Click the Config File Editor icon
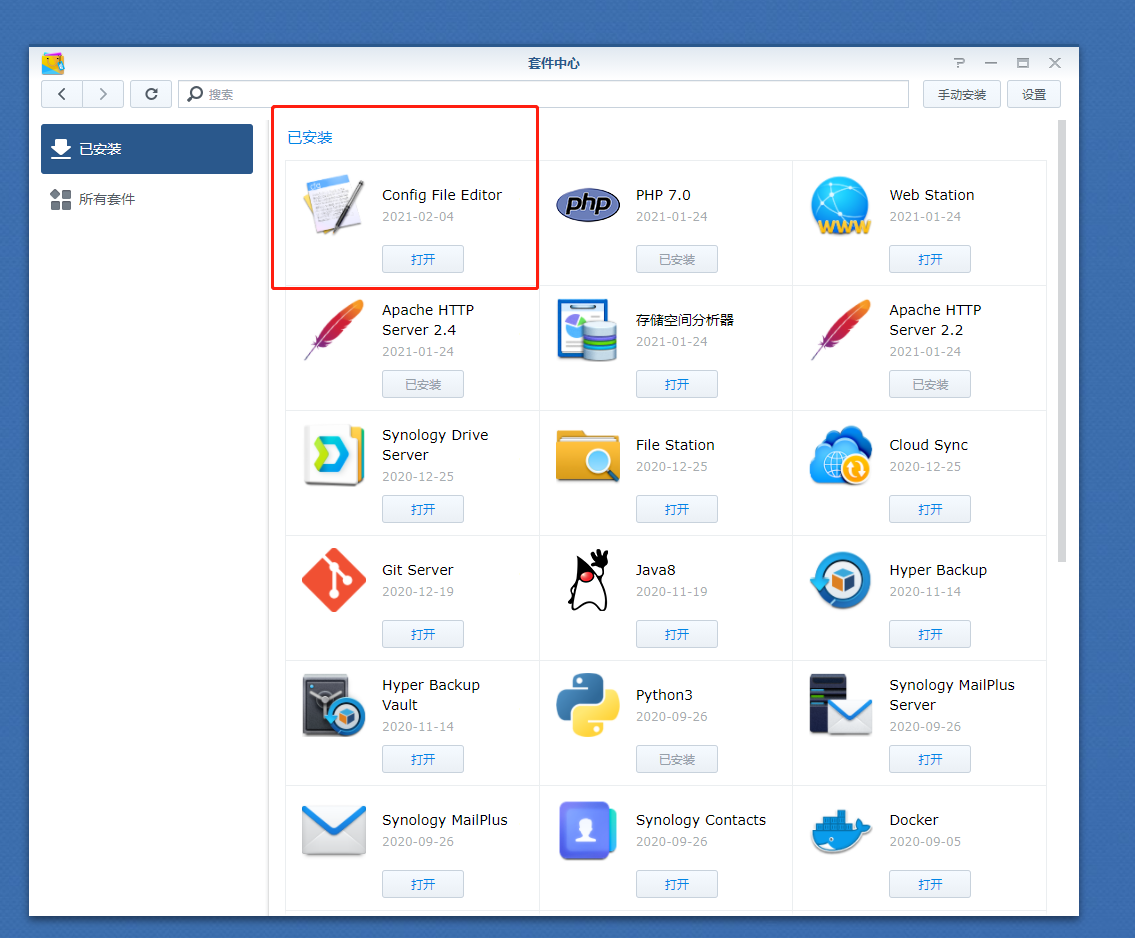 pyautogui.click(x=334, y=204)
